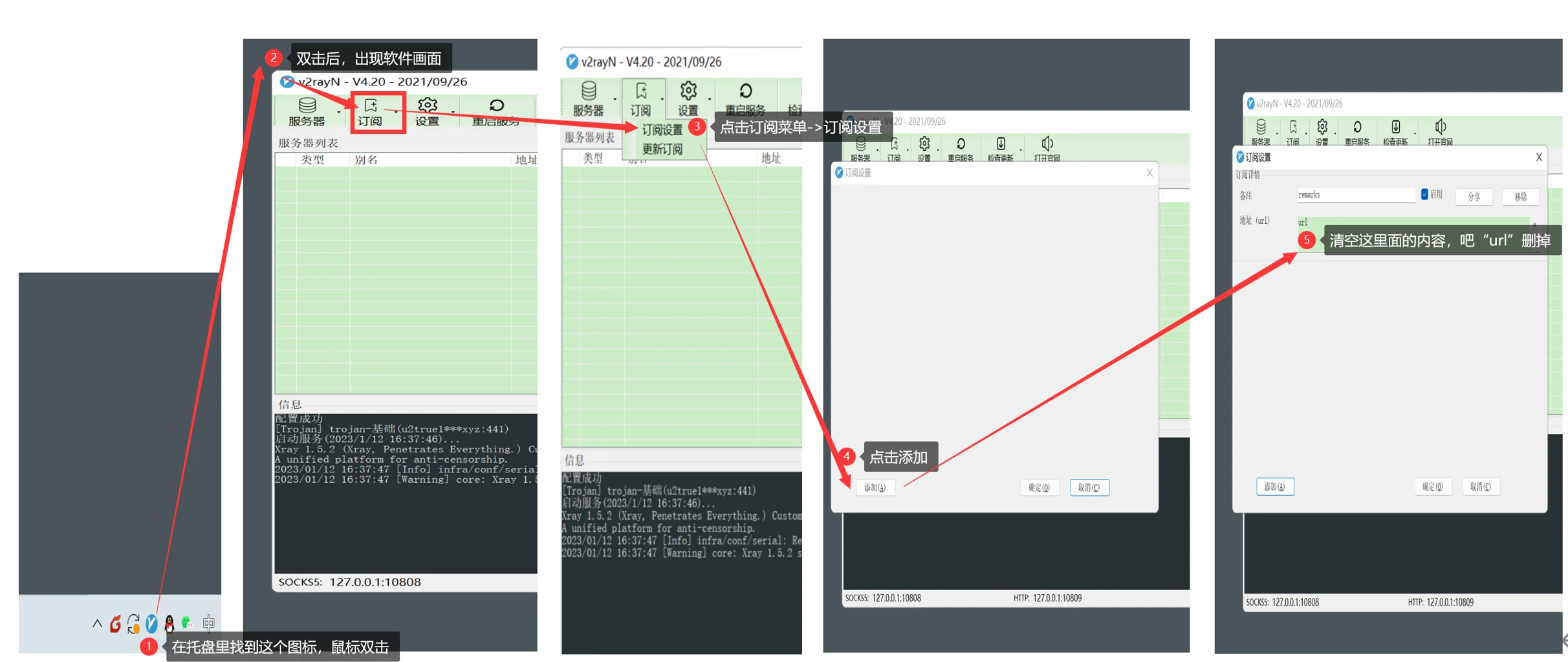This screenshot has height=662, width=1568.
Task: Click the 中 input method indicator
Action: [208, 623]
